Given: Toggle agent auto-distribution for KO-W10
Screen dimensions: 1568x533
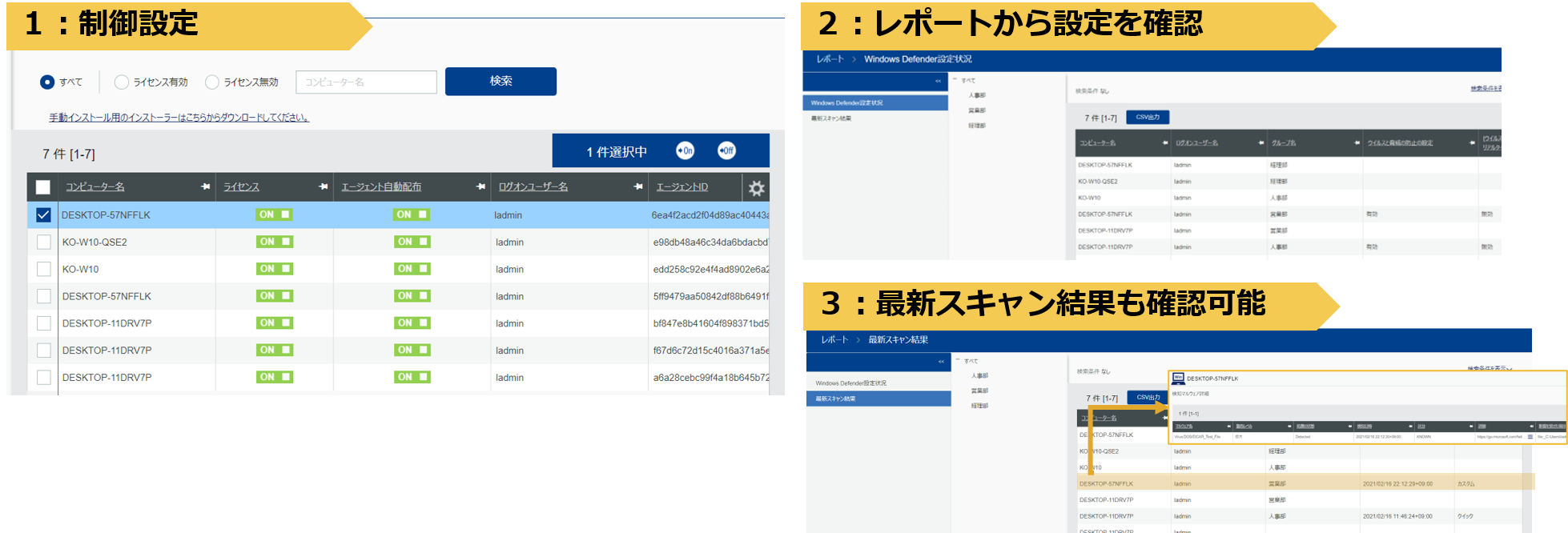Looking at the screenshot, I should point(412,269).
